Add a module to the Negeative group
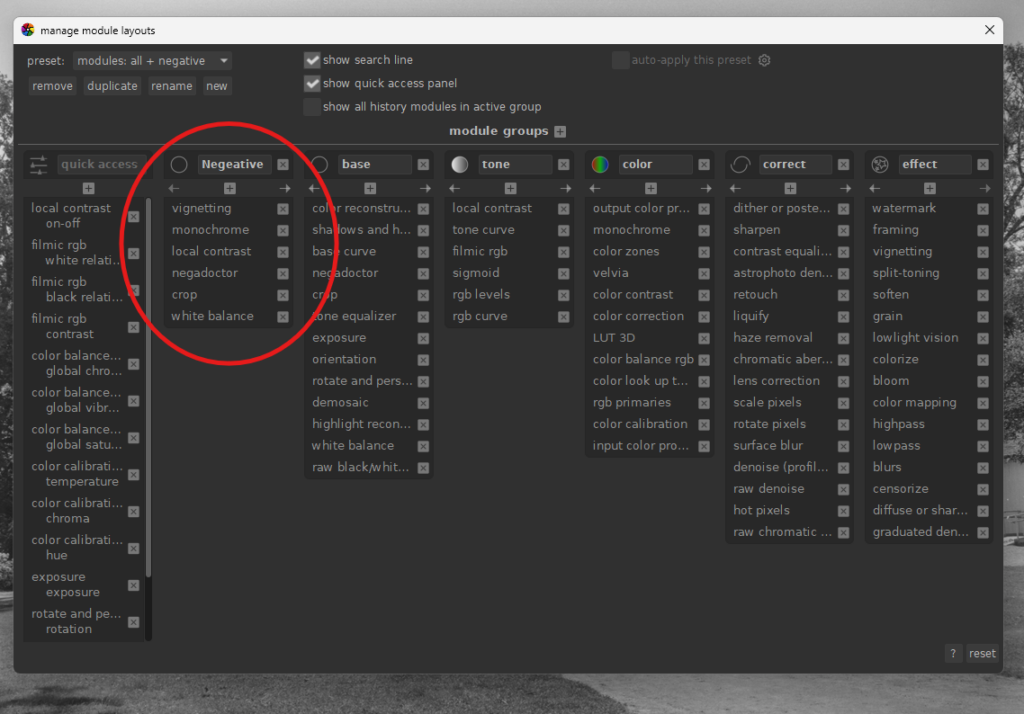This screenshot has width=1024, height=714. tap(230, 189)
